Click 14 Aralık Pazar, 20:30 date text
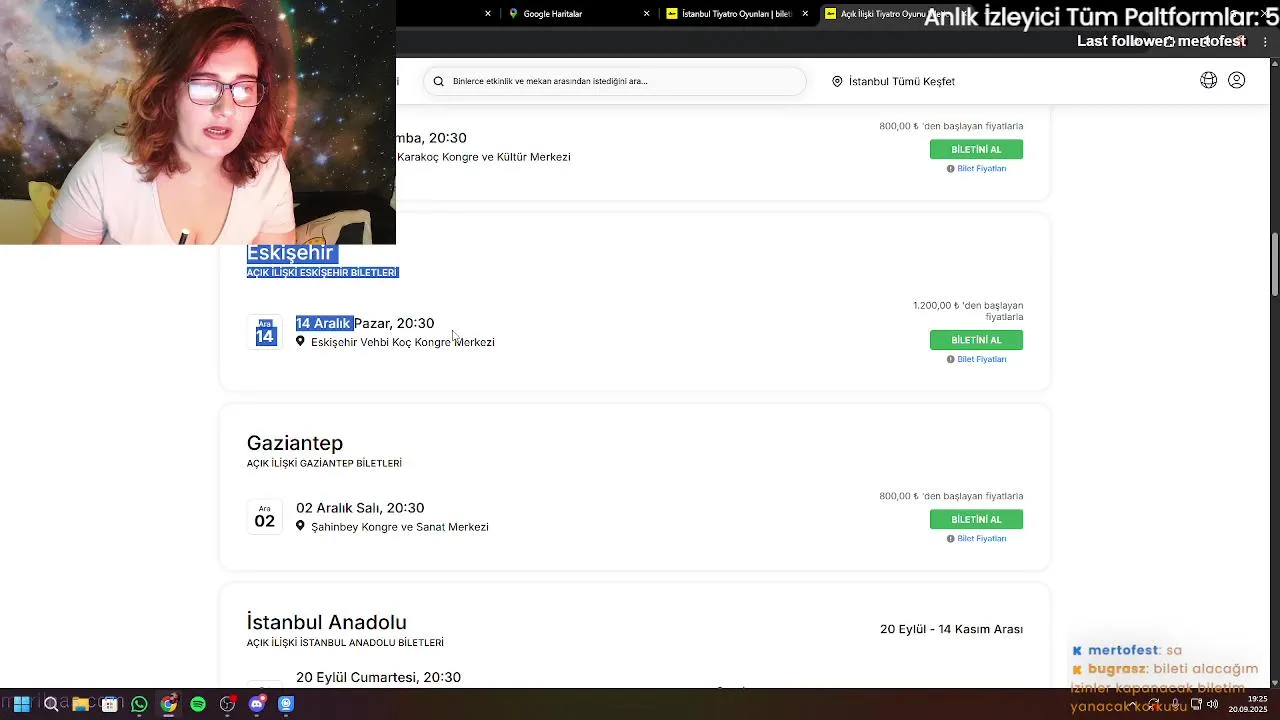Screen dimensions: 1280x720 pyautogui.click(x=365, y=323)
